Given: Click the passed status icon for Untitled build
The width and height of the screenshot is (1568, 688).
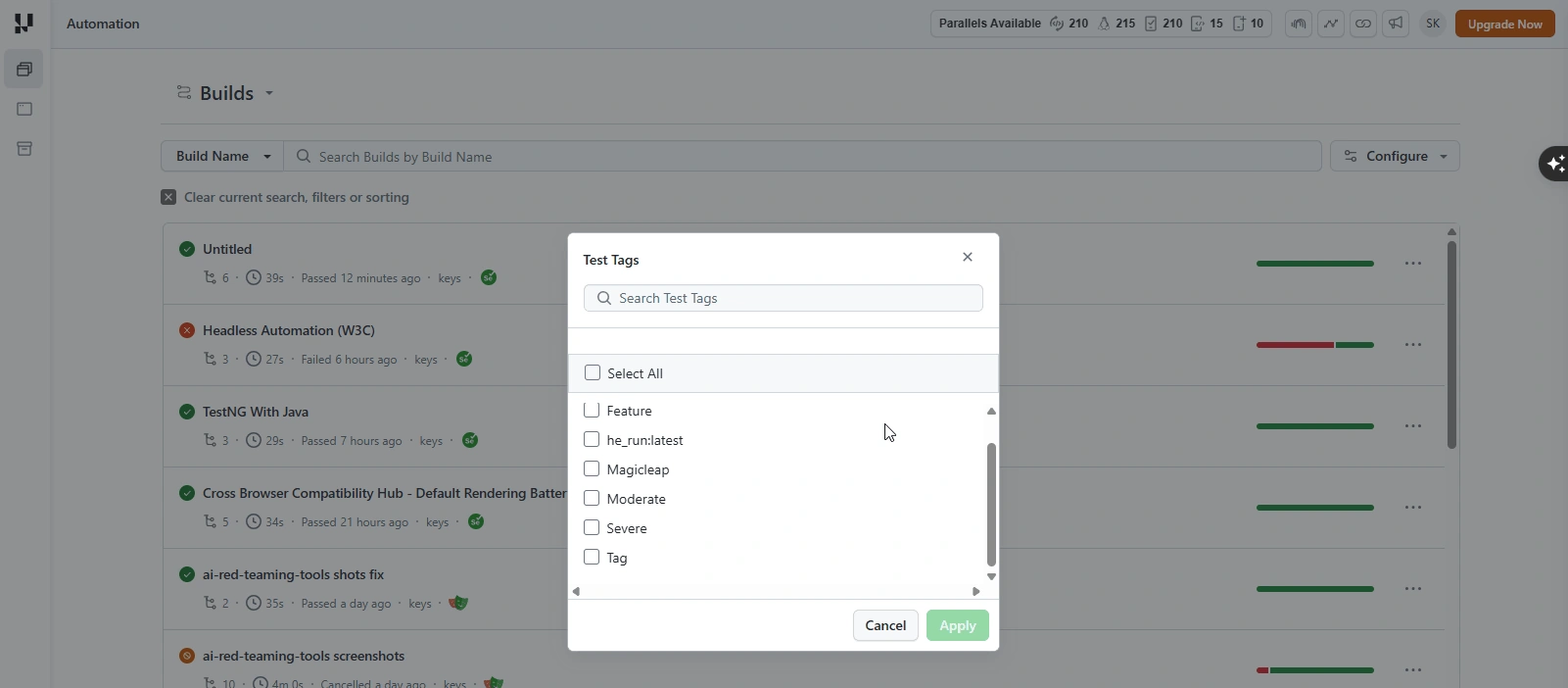Looking at the screenshot, I should 187,249.
